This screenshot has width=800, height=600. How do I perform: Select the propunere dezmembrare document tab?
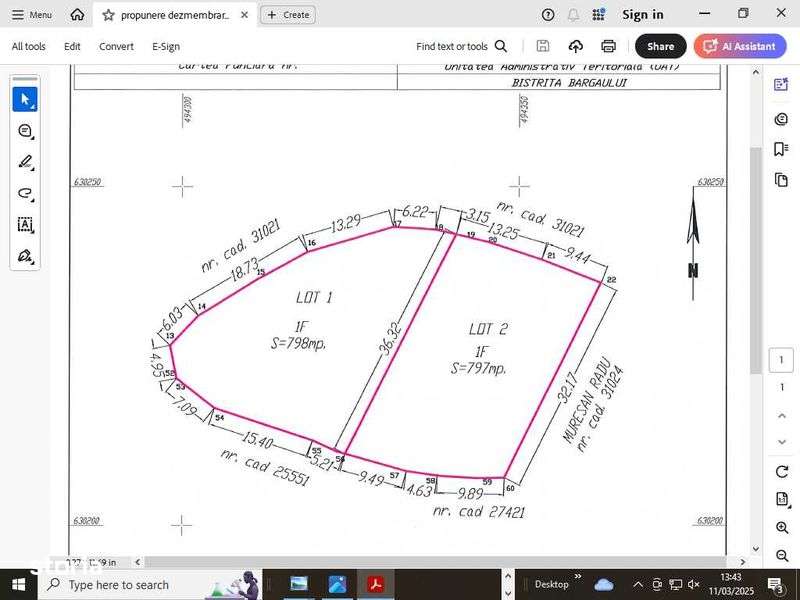point(175,15)
